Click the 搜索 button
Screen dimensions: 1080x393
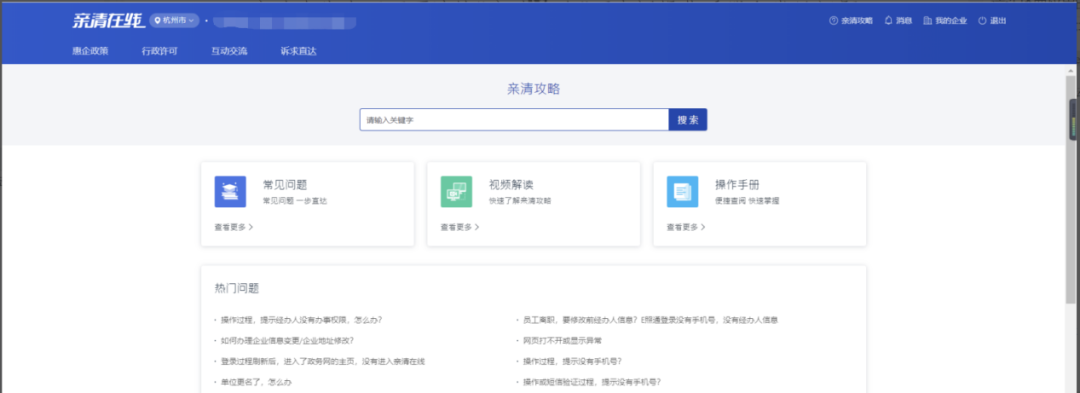click(x=687, y=120)
